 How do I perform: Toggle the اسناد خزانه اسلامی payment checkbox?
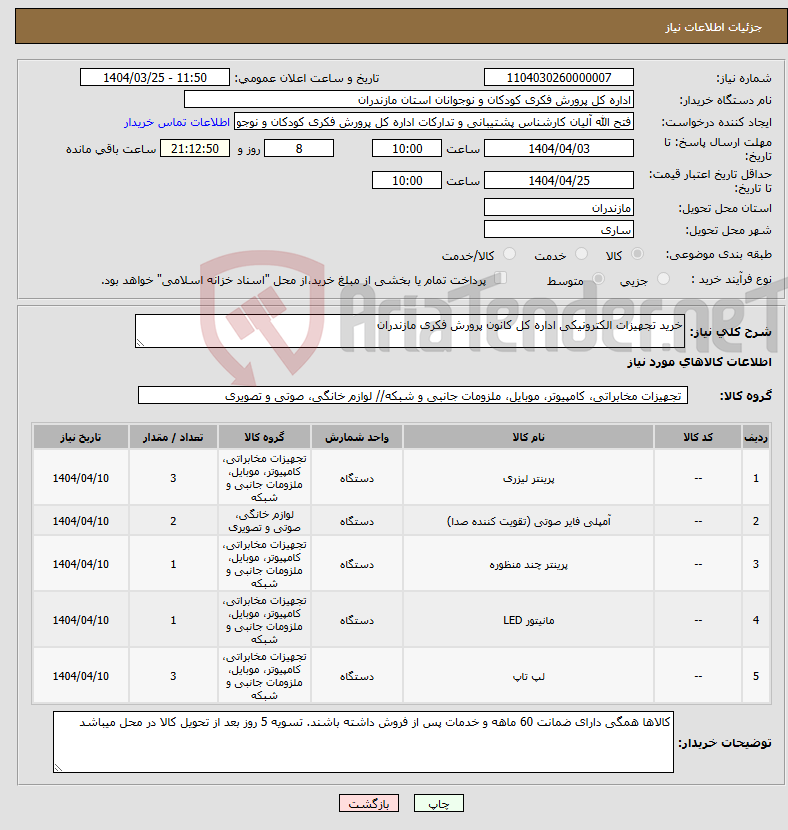tap(500, 277)
